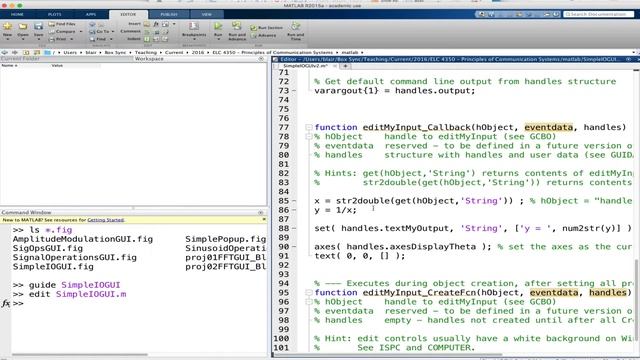Switch to the VIEW tab
Viewport: 640px width, 360px height.
pos(207,14)
